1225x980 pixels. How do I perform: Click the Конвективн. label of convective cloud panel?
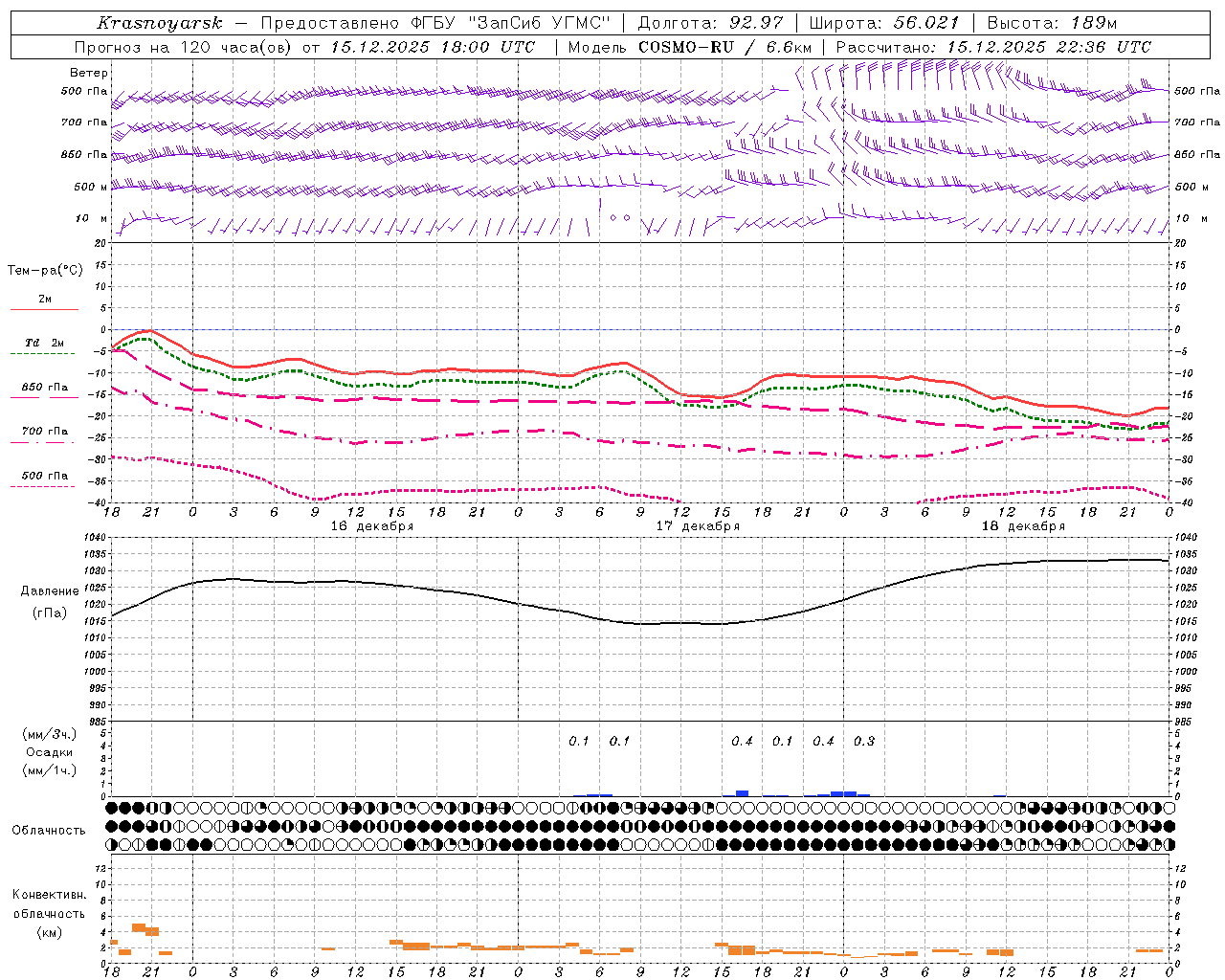pos(49,895)
